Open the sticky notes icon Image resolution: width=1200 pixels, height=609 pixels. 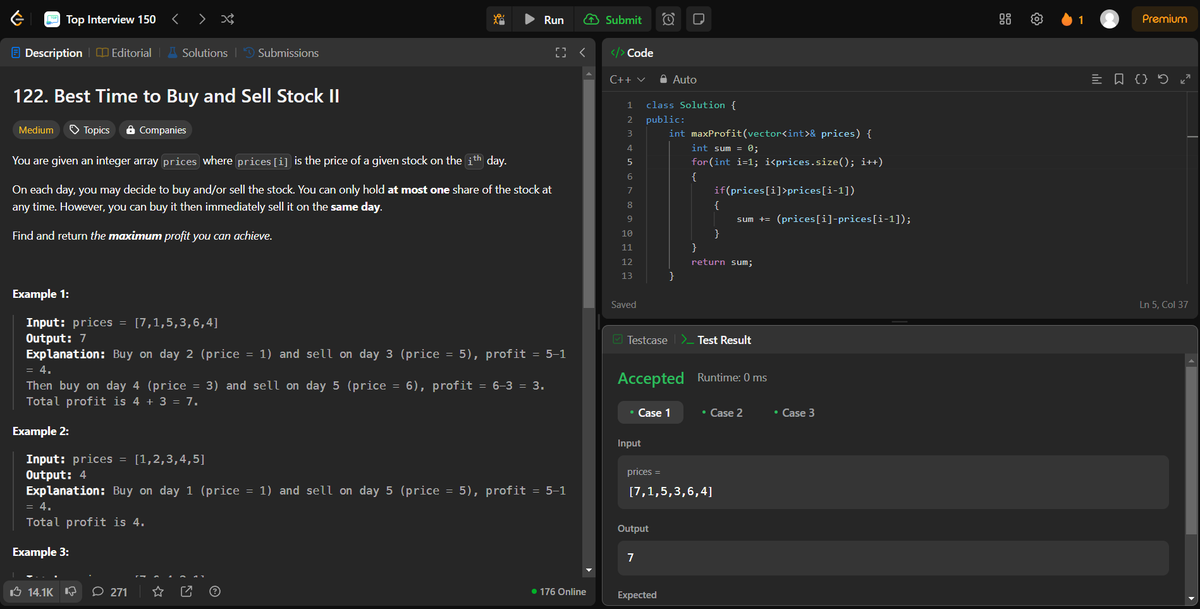[x=698, y=20]
